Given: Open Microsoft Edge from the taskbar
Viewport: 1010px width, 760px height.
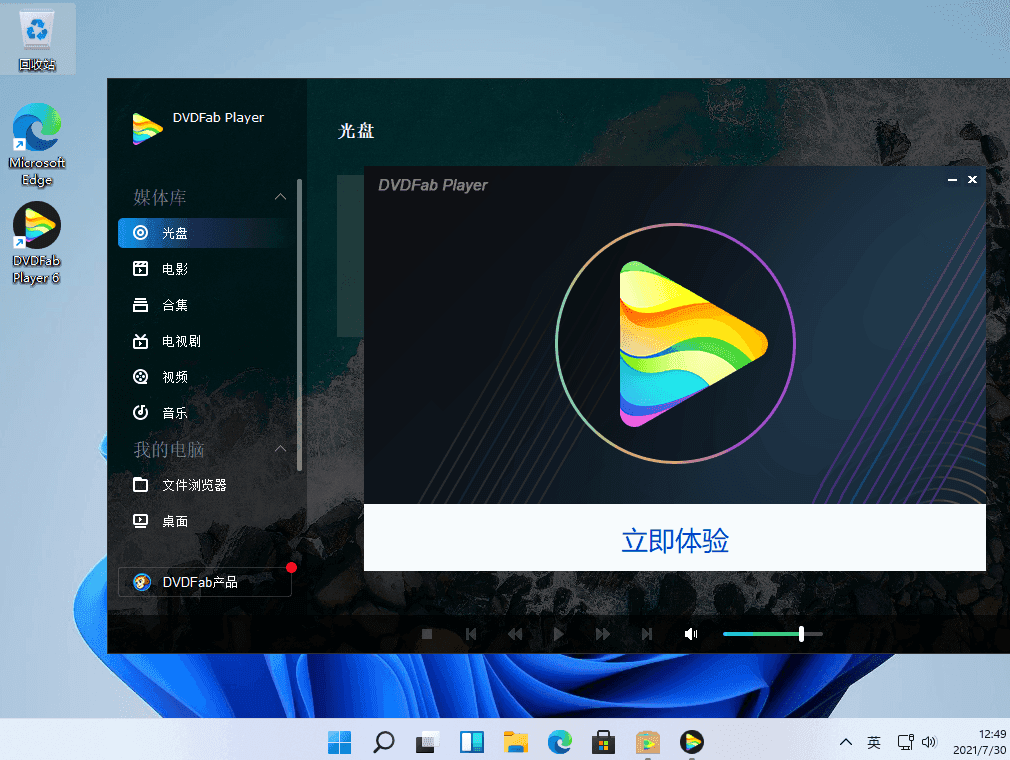Looking at the screenshot, I should (560, 742).
